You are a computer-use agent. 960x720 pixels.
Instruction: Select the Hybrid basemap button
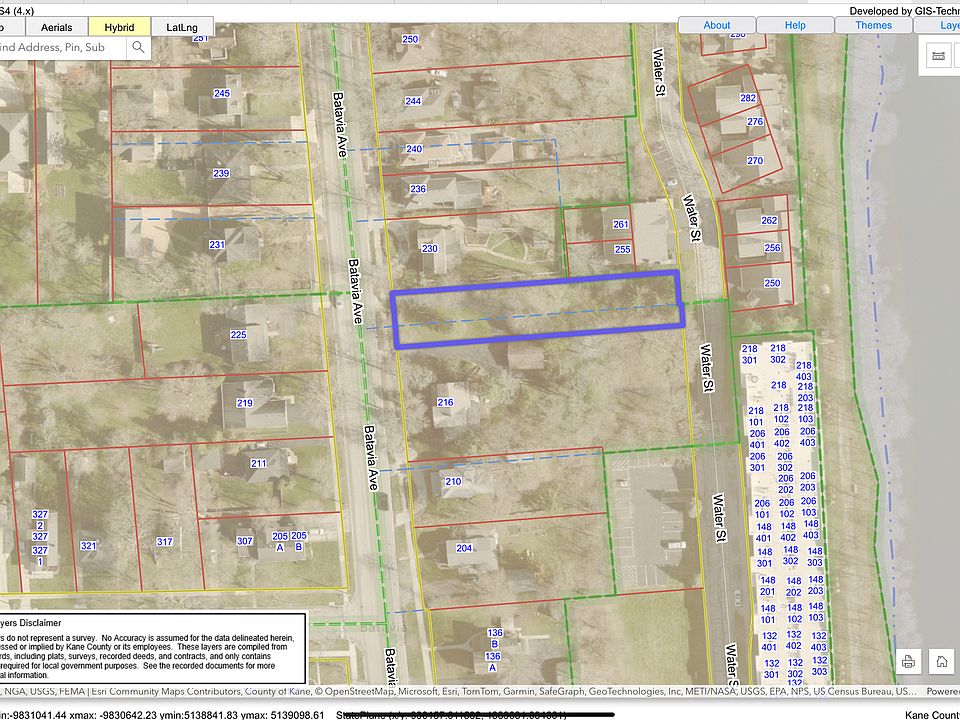pyautogui.click(x=119, y=27)
